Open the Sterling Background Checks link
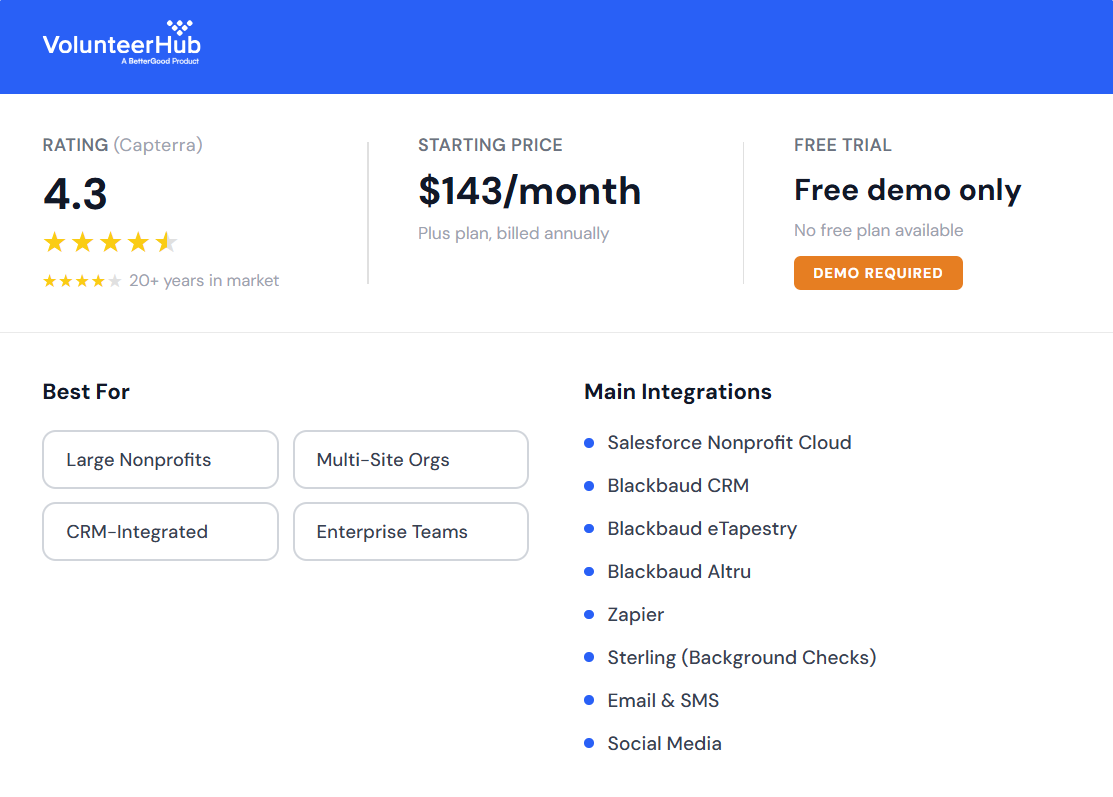The height and width of the screenshot is (797, 1113). [742, 658]
